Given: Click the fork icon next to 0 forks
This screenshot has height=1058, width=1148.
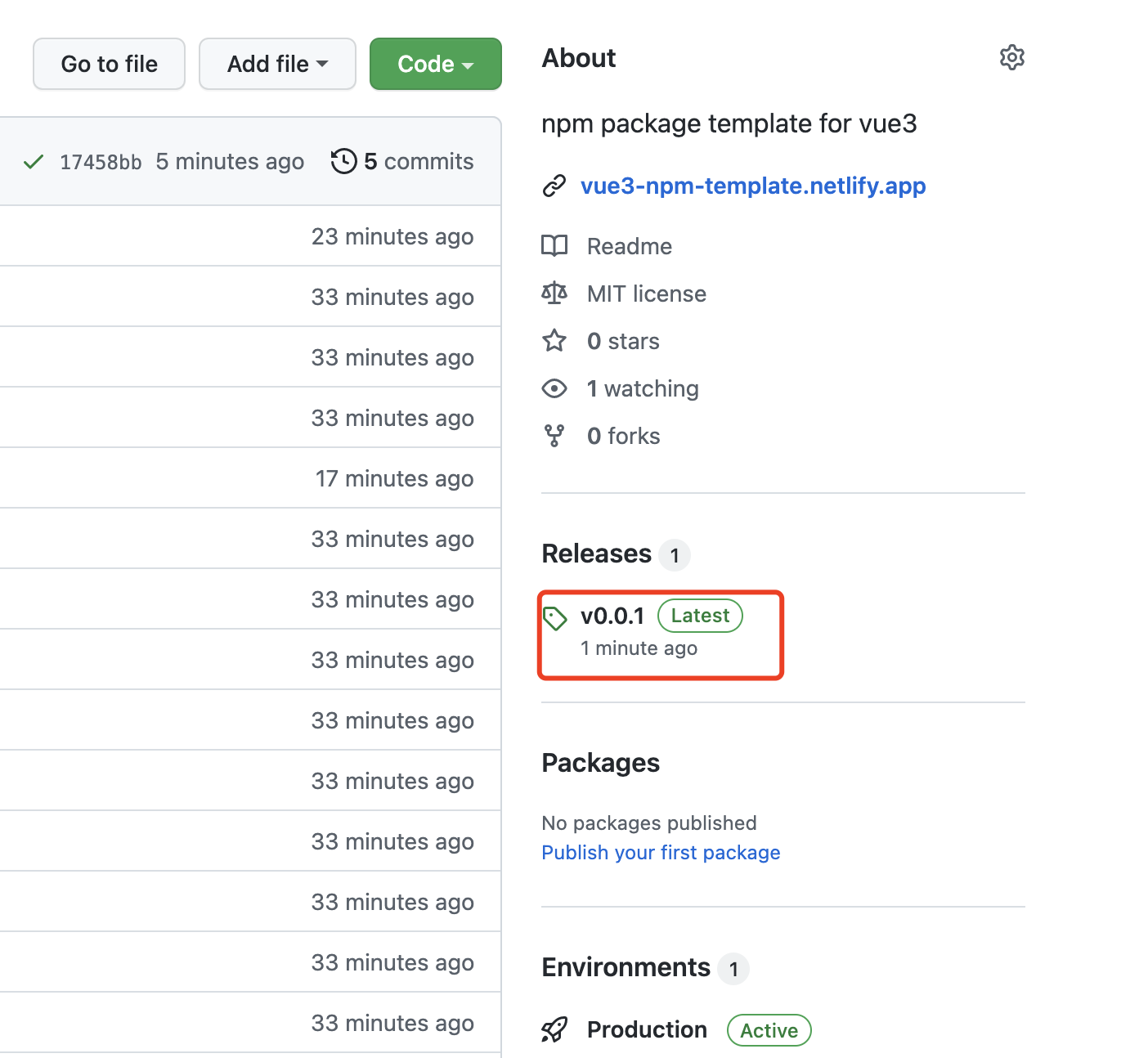Looking at the screenshot, I should click(x=554, y=436).
